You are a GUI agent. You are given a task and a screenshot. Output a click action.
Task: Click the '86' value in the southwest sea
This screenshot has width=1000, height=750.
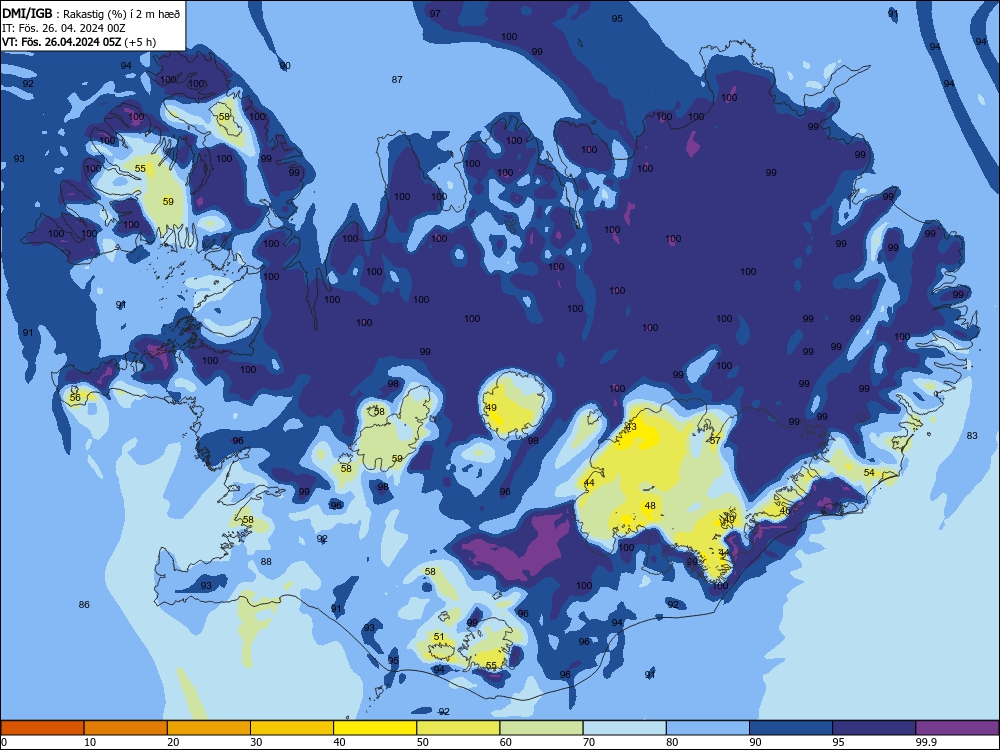[x=84, y=605]
